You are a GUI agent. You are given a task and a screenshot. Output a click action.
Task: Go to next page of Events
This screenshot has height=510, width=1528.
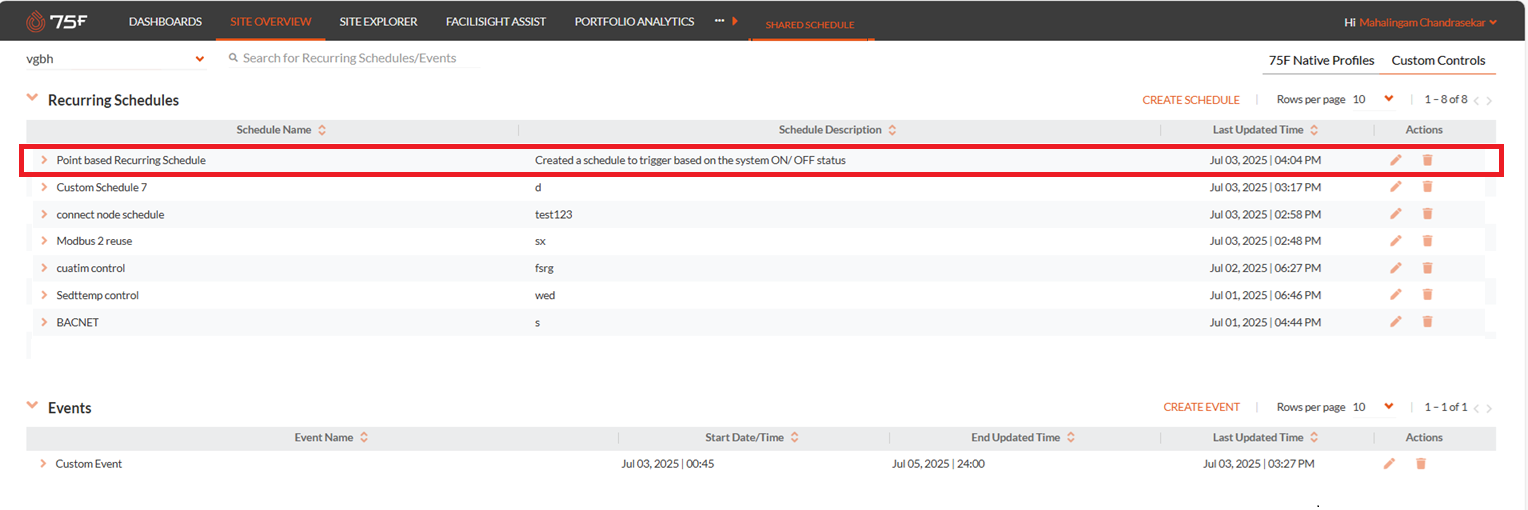click(1490, 409)
